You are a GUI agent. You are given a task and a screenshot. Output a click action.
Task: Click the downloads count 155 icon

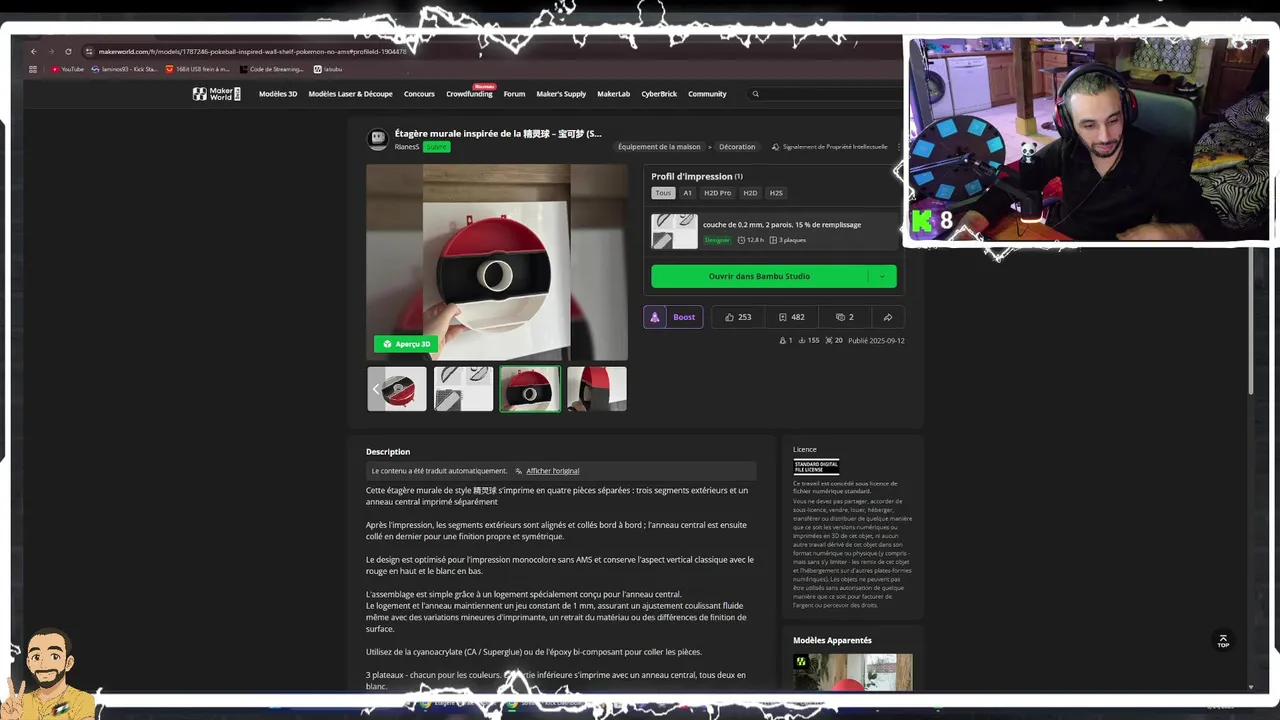(x=808, y=341)
